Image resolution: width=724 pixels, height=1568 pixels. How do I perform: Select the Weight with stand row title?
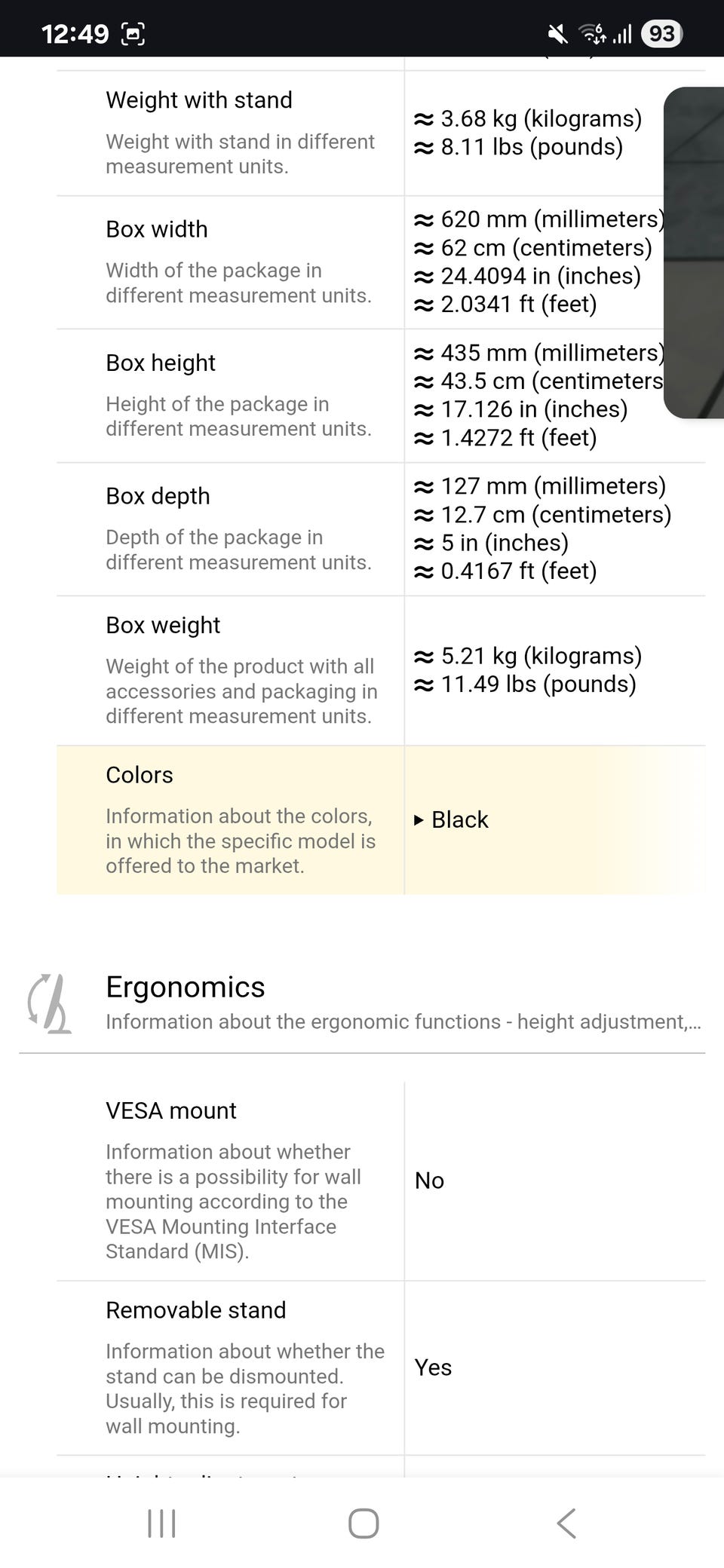tap(199, 100)
